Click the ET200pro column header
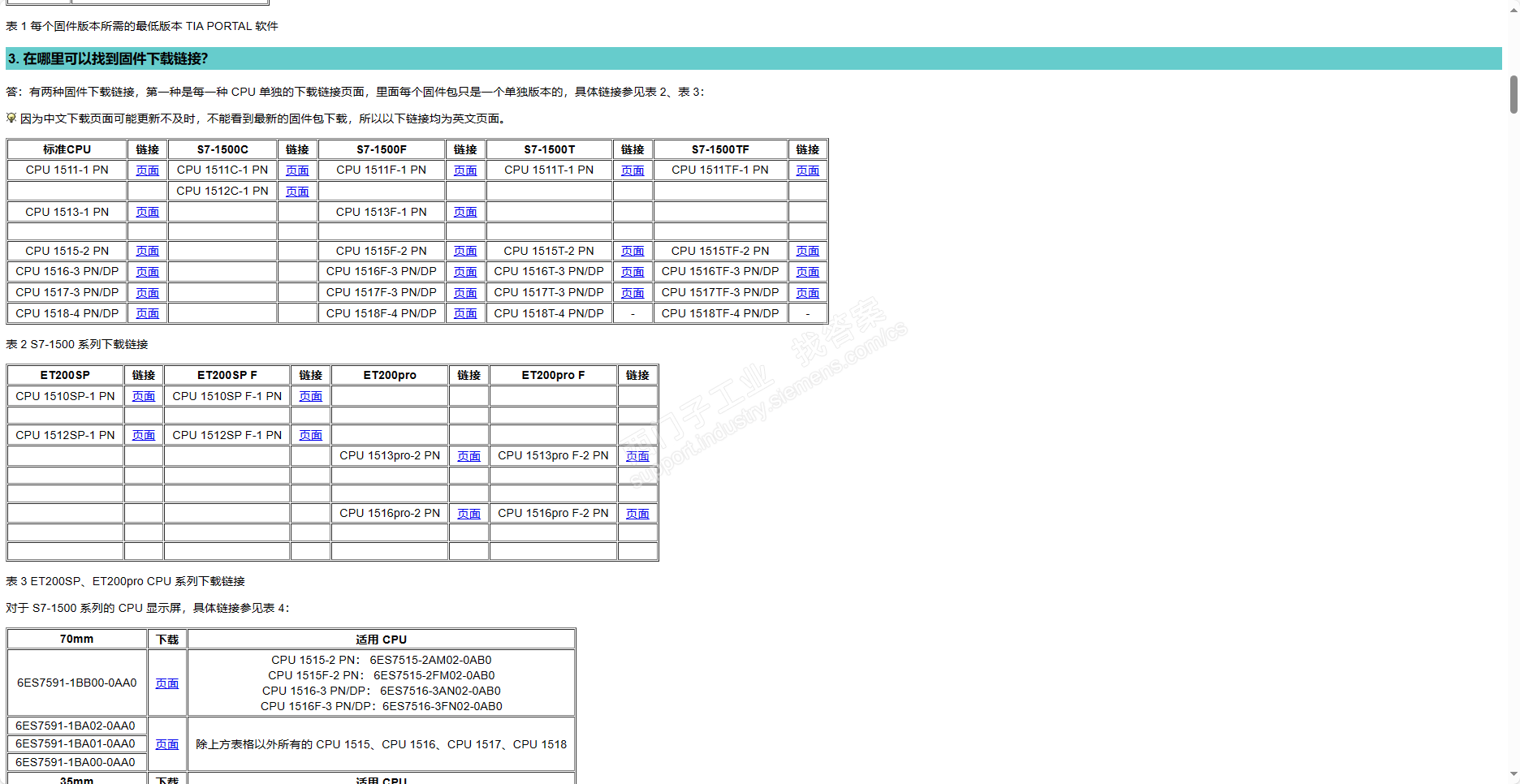Viewport: 1520px width, 784px height. point(390,375)
